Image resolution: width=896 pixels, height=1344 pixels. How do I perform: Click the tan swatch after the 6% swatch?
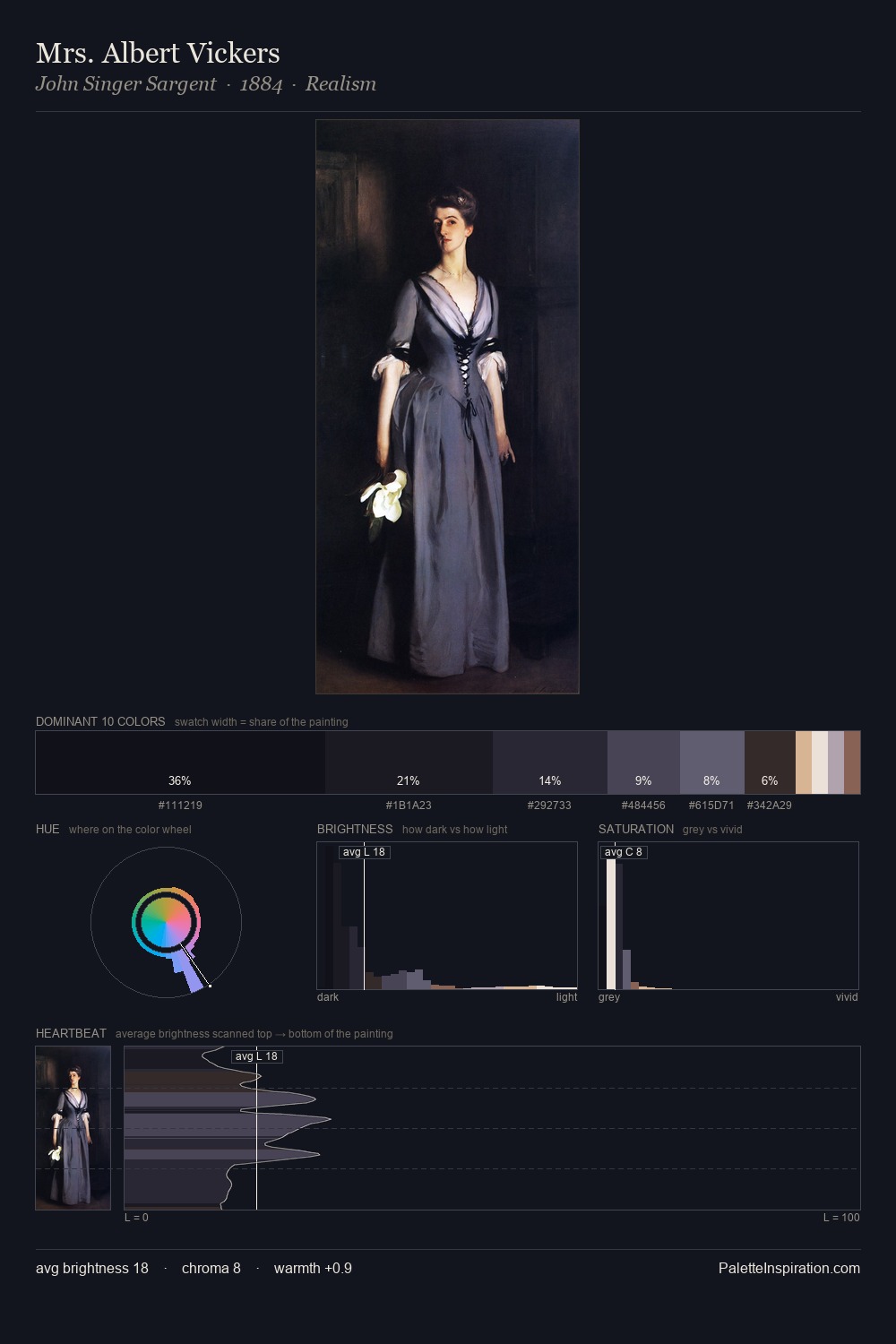(x=804, y=762)
